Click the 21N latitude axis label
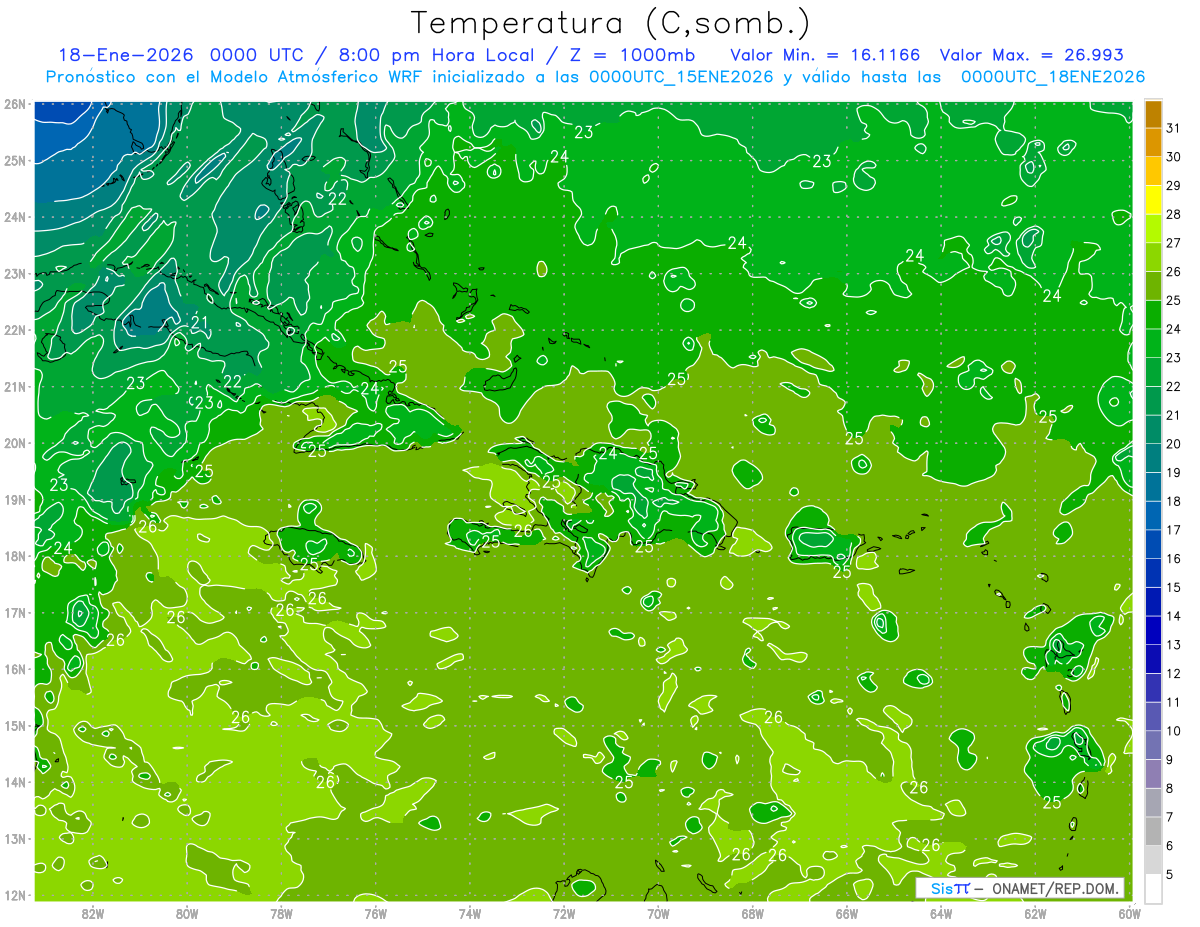 point(14,387)
